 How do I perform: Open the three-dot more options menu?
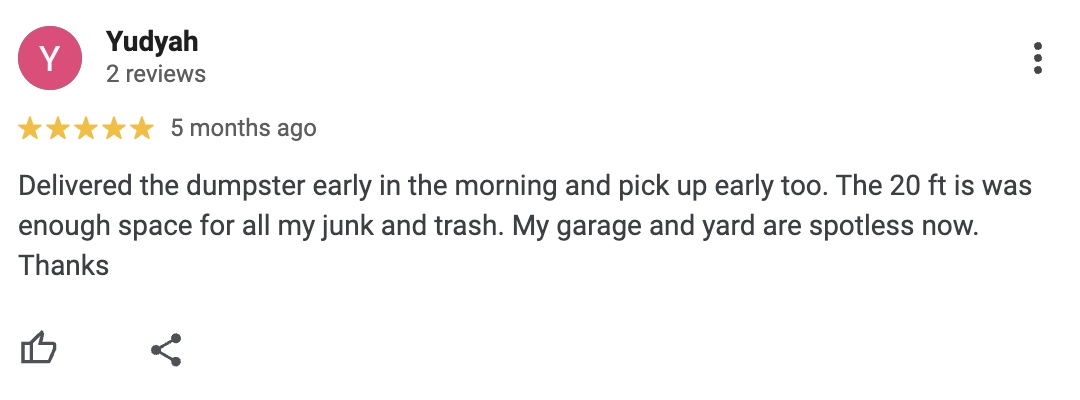[x=1038, y=59]
